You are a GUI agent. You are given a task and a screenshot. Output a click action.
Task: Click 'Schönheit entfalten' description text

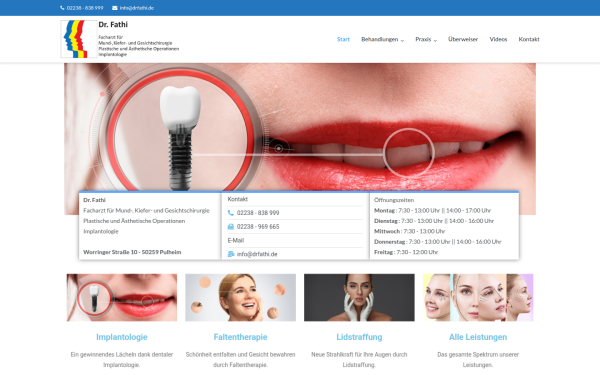240,360
